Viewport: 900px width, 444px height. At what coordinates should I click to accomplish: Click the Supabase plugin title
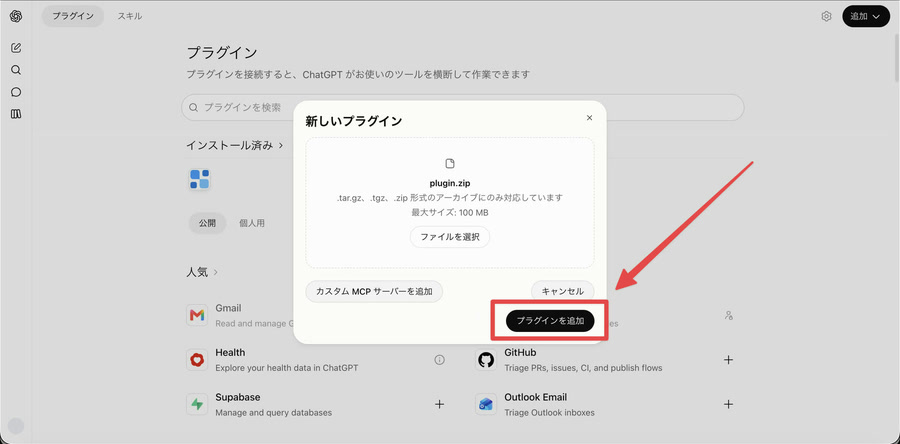tap(238, 397)
